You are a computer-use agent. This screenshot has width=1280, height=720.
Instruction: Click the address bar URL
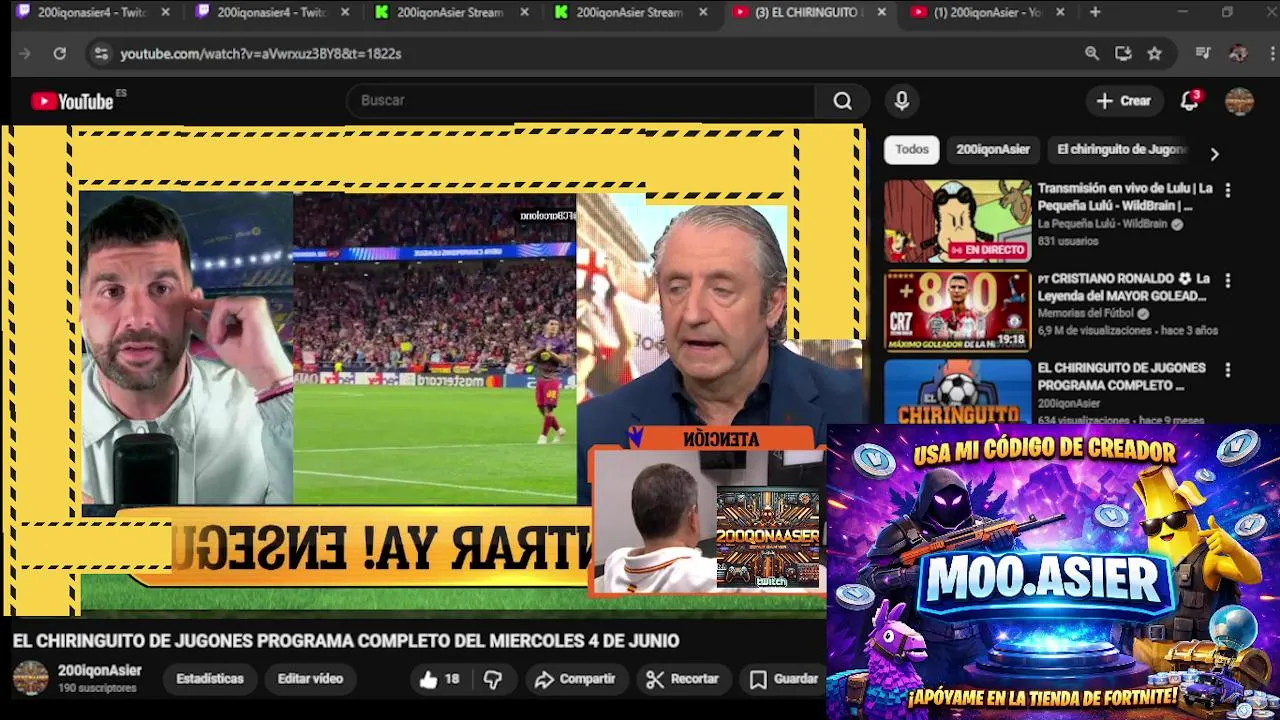(x=261, y=54)
